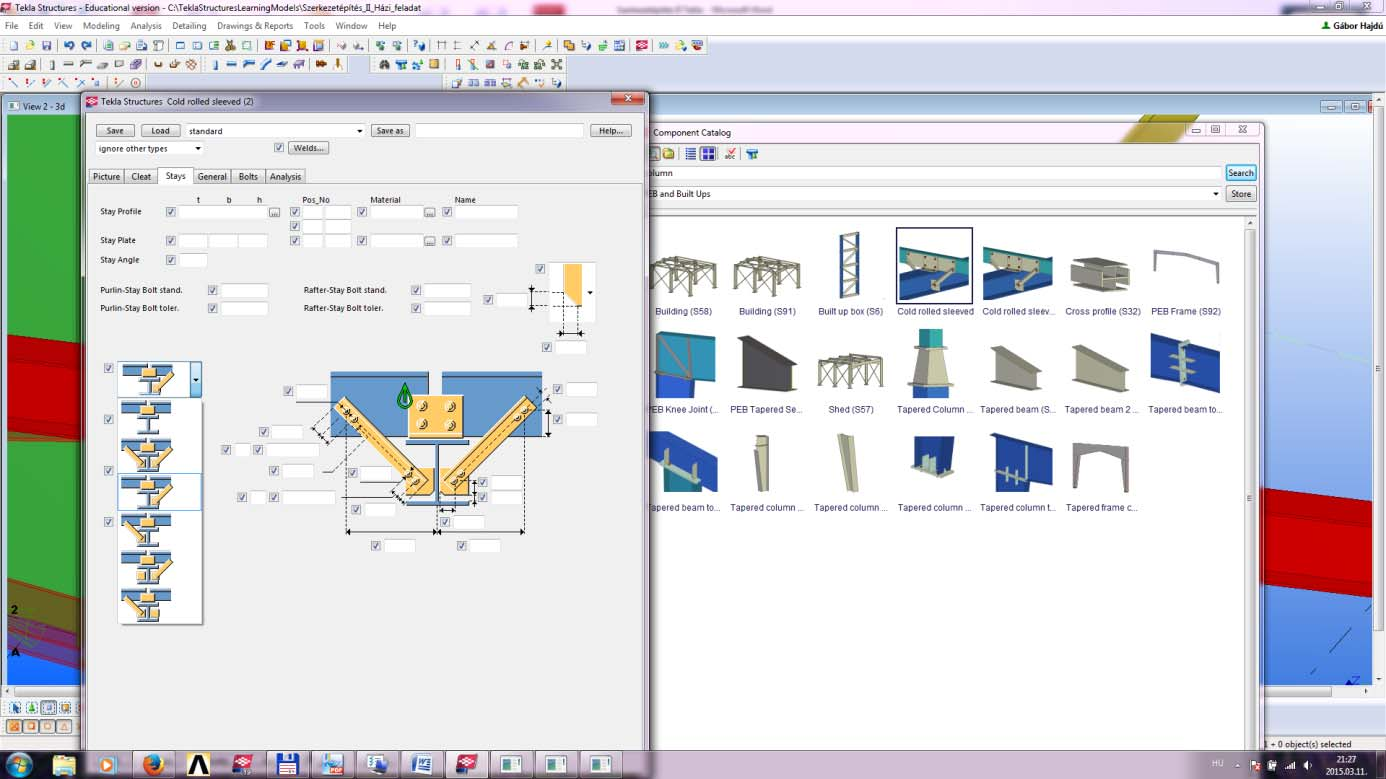Image resolution: width=1386 pixels, height=779 pixels.
Task: Click the blue I-beam icon in catalog toolbar
Action: [752, 154]
